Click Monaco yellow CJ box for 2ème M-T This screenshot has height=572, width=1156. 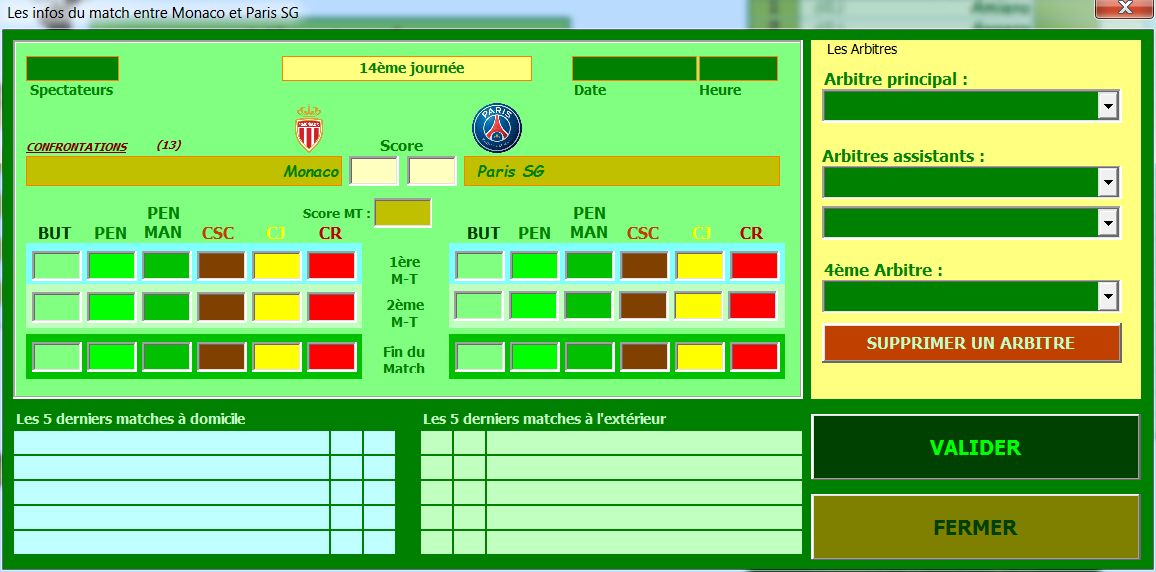click(277, 307)
